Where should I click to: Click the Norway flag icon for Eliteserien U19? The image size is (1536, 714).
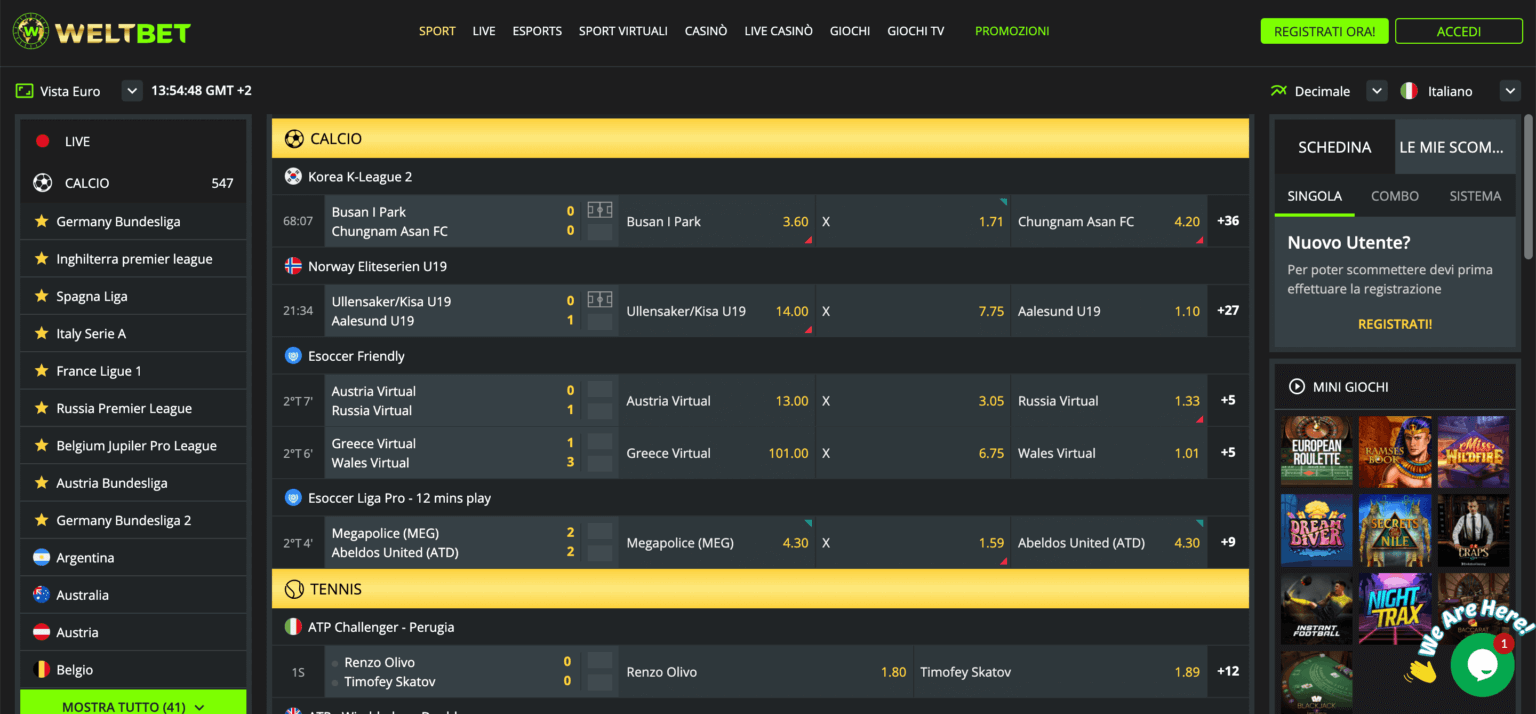293,266
